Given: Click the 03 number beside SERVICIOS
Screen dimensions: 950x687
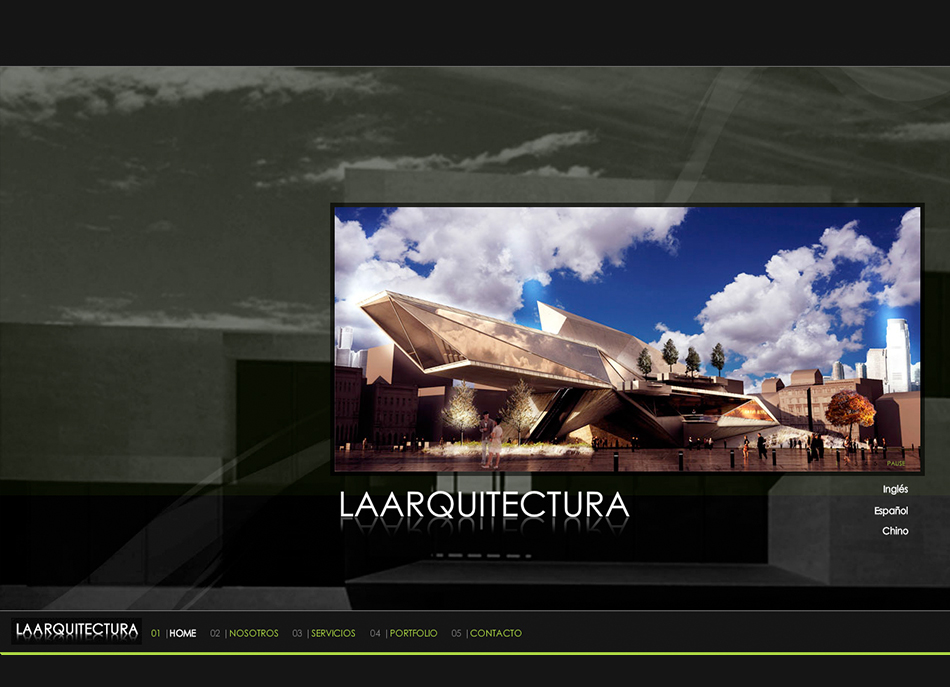Looking at the screenshot, I should (297, 633).
